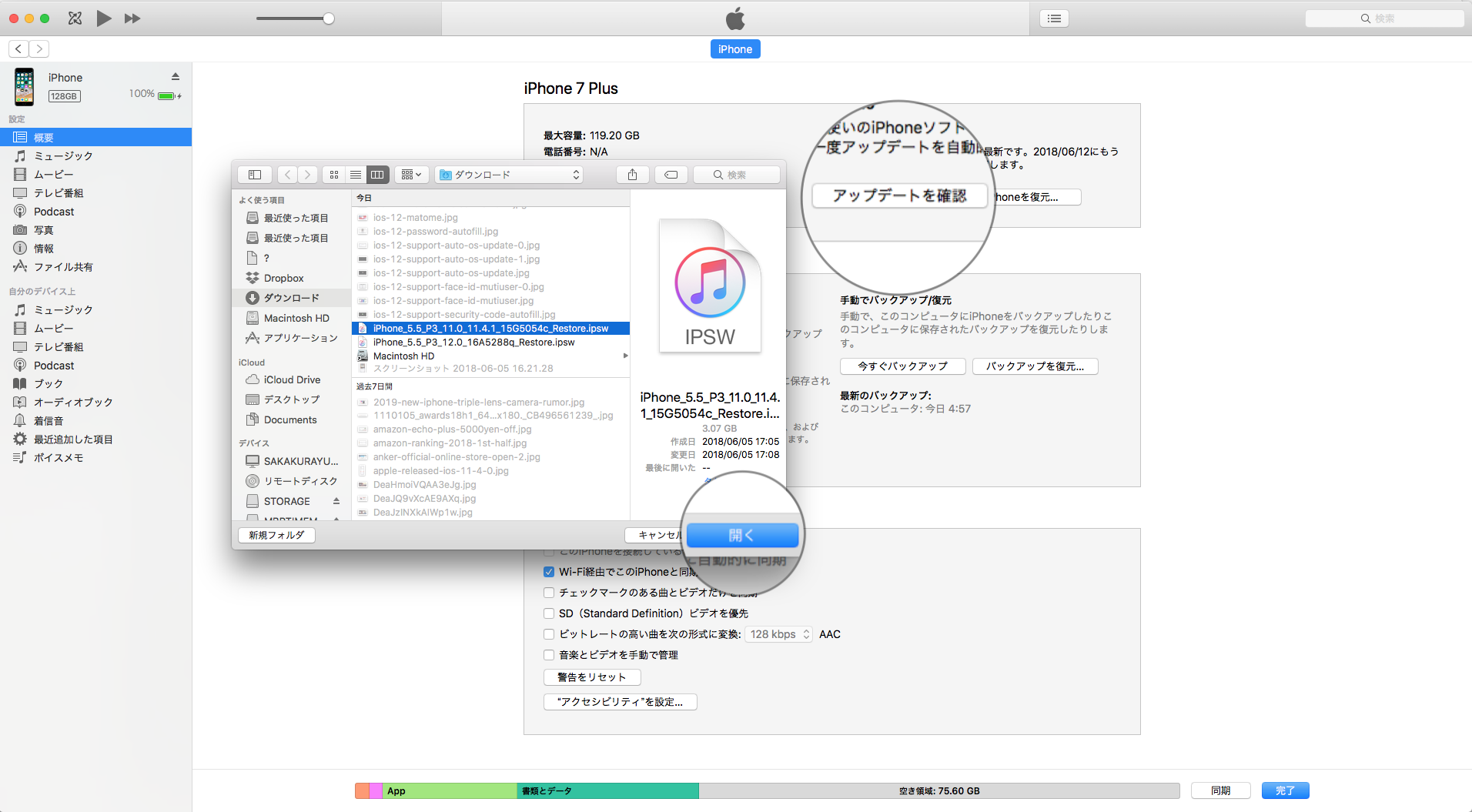
Task: Toggle ビットレートの高い曲 conversion checkbox
Action: coord(549,634)
